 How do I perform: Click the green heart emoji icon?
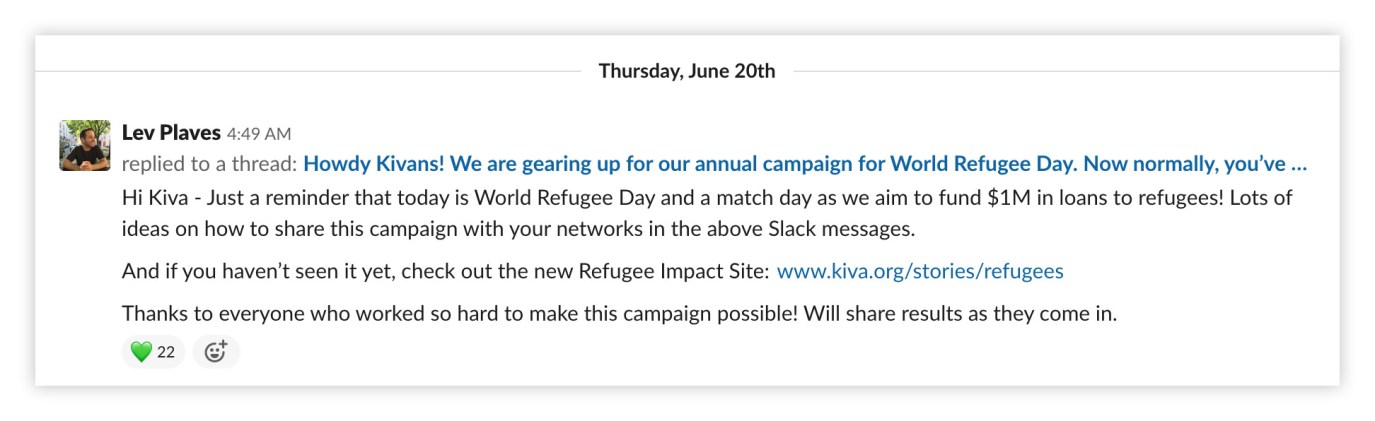141,352
